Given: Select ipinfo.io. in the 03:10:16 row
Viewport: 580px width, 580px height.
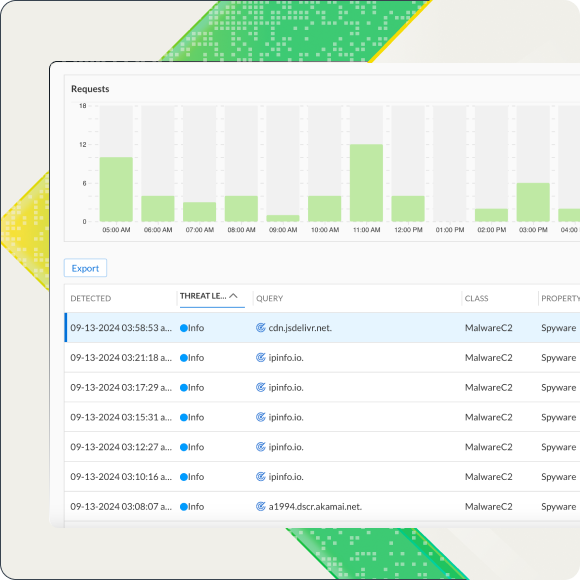Looking at the screenshot, I should [x=286, y=477].
